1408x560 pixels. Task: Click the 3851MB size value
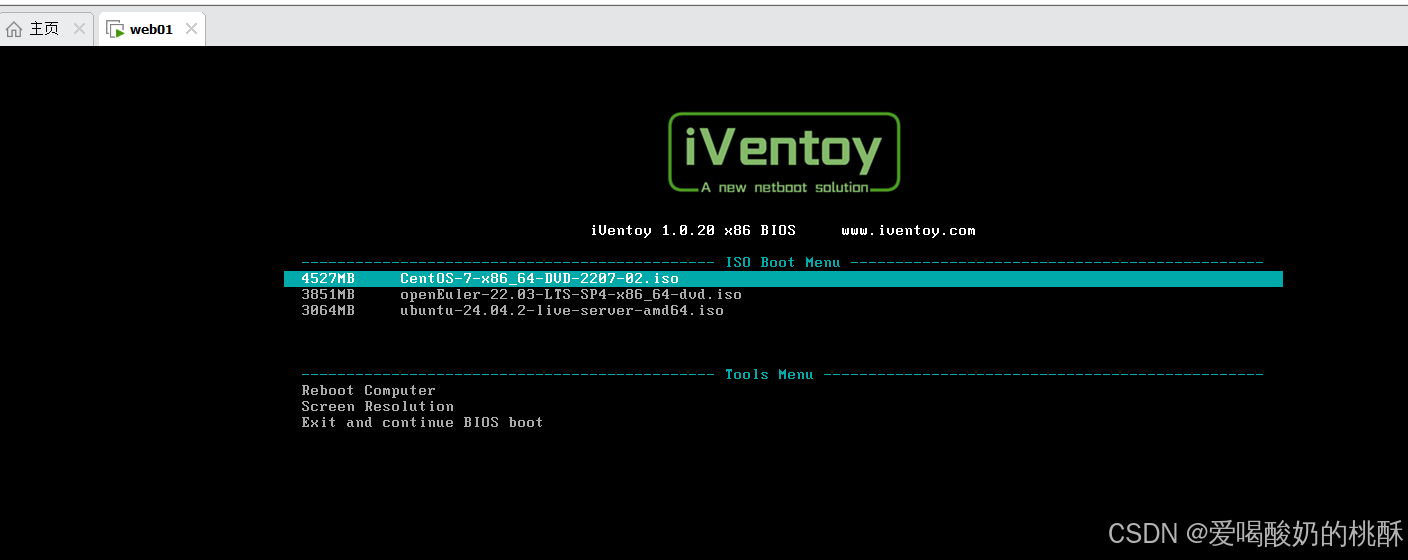328,295
